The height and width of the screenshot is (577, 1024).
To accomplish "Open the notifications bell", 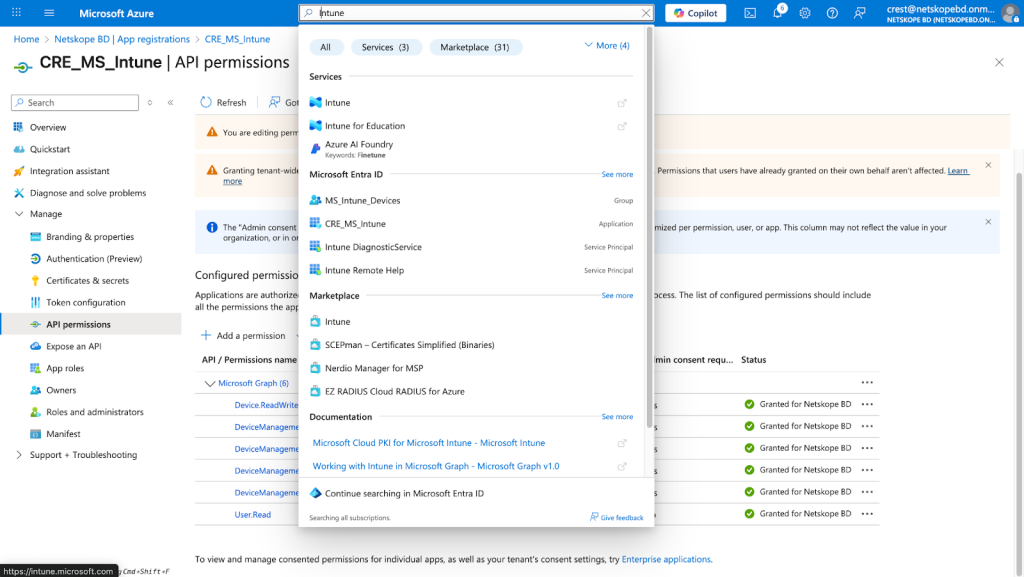I will click(778, 12).
